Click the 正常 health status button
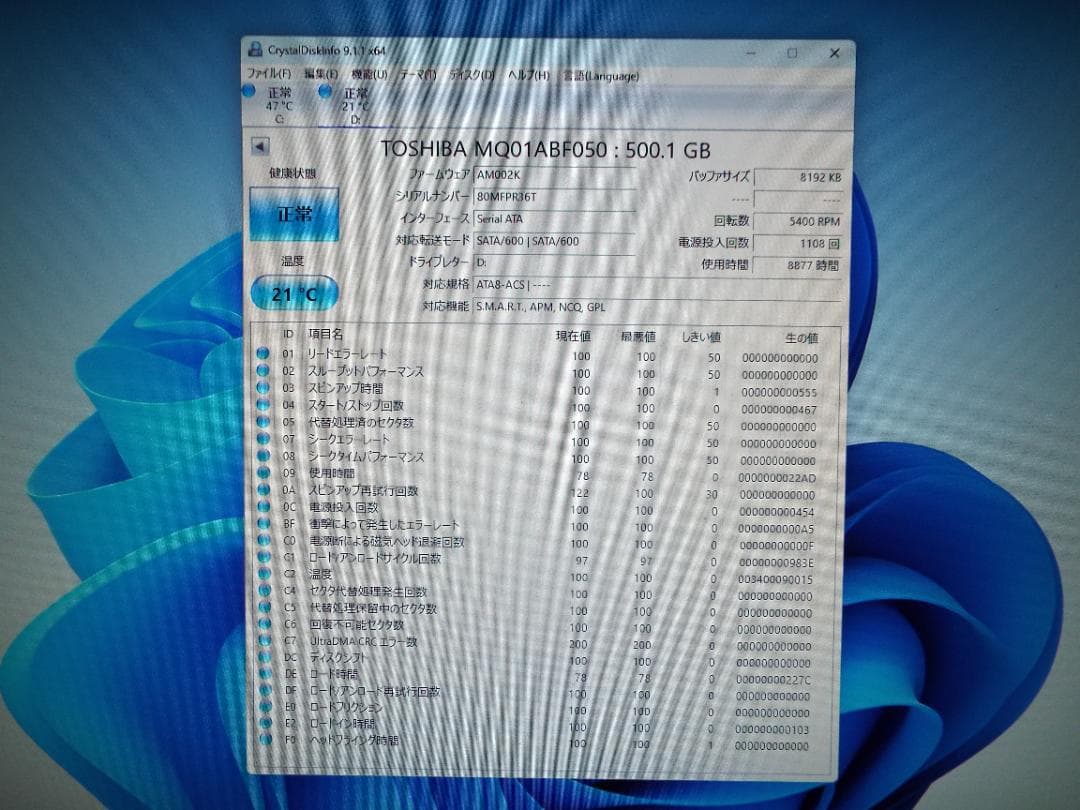The image size is (1080, 810). click(293, 213)
